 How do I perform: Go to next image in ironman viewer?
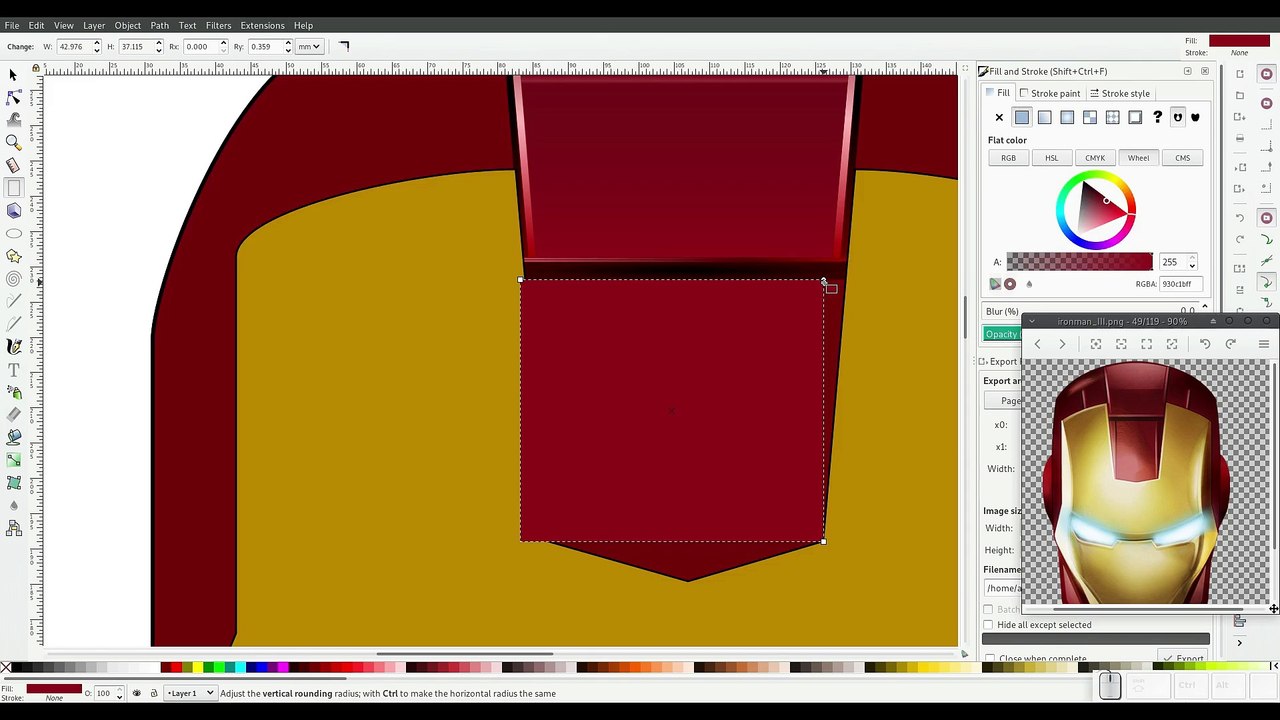click(x=1062, y=344)
